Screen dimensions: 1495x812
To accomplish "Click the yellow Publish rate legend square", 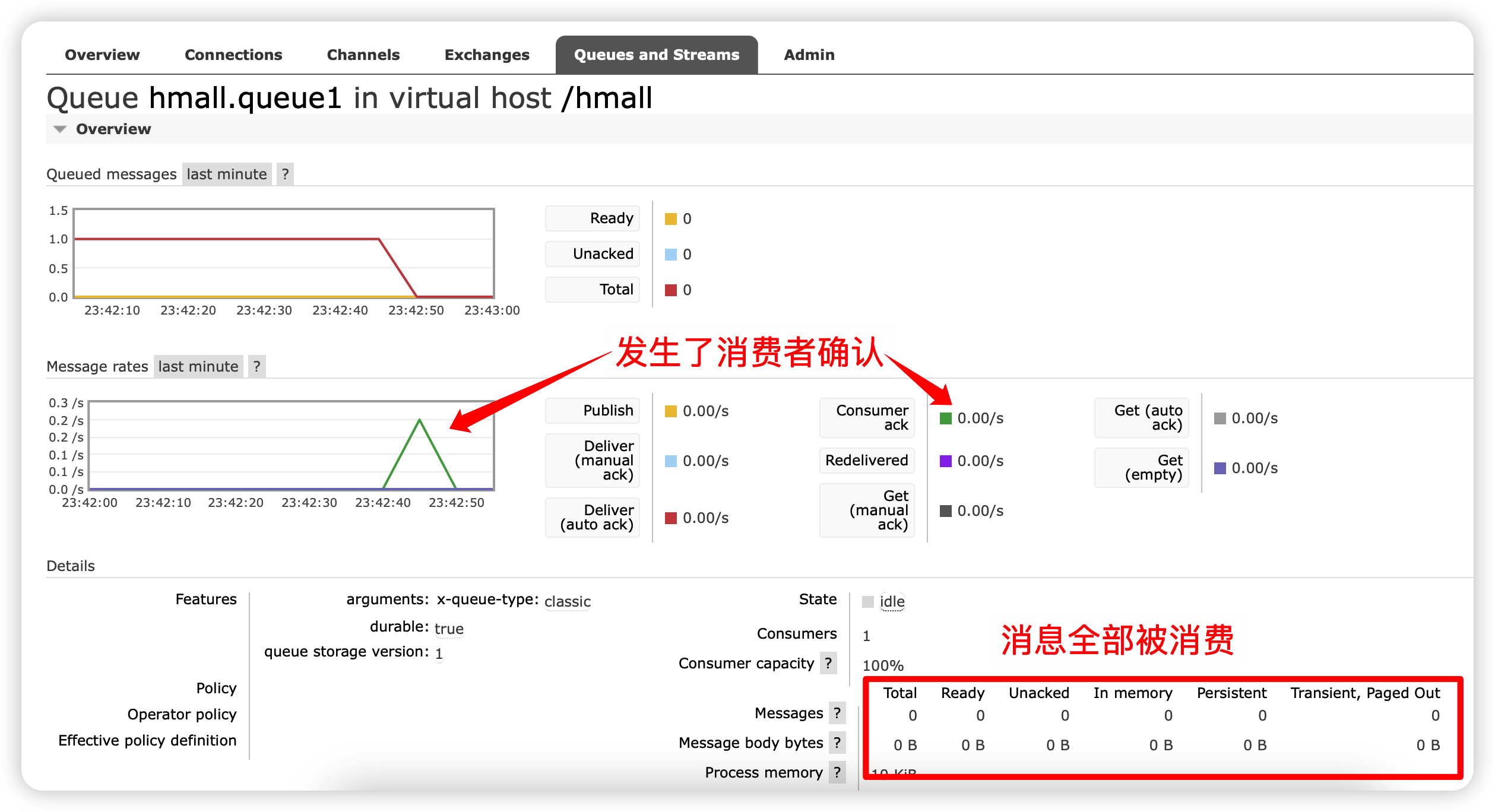I will pos(672,410).
